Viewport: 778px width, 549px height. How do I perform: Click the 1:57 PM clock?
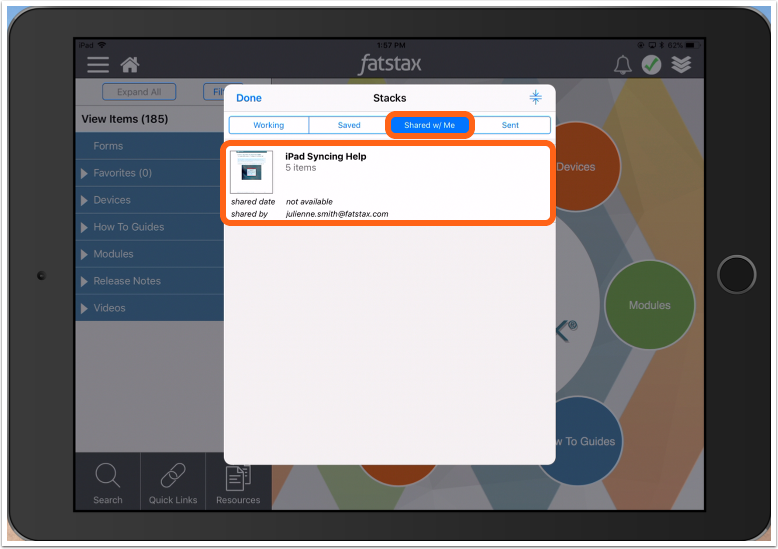390,45
